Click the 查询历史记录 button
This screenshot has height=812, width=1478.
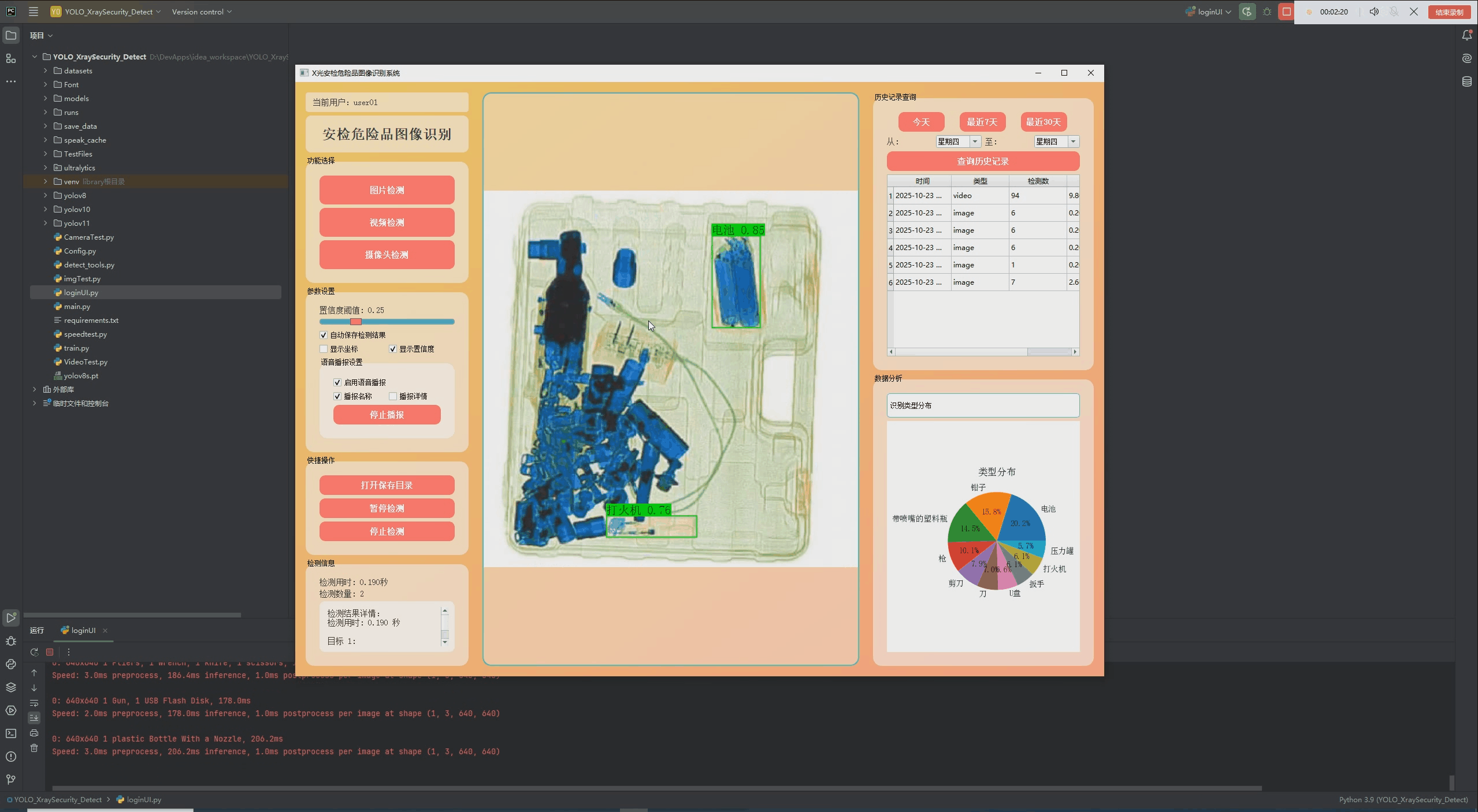(982, 161)
